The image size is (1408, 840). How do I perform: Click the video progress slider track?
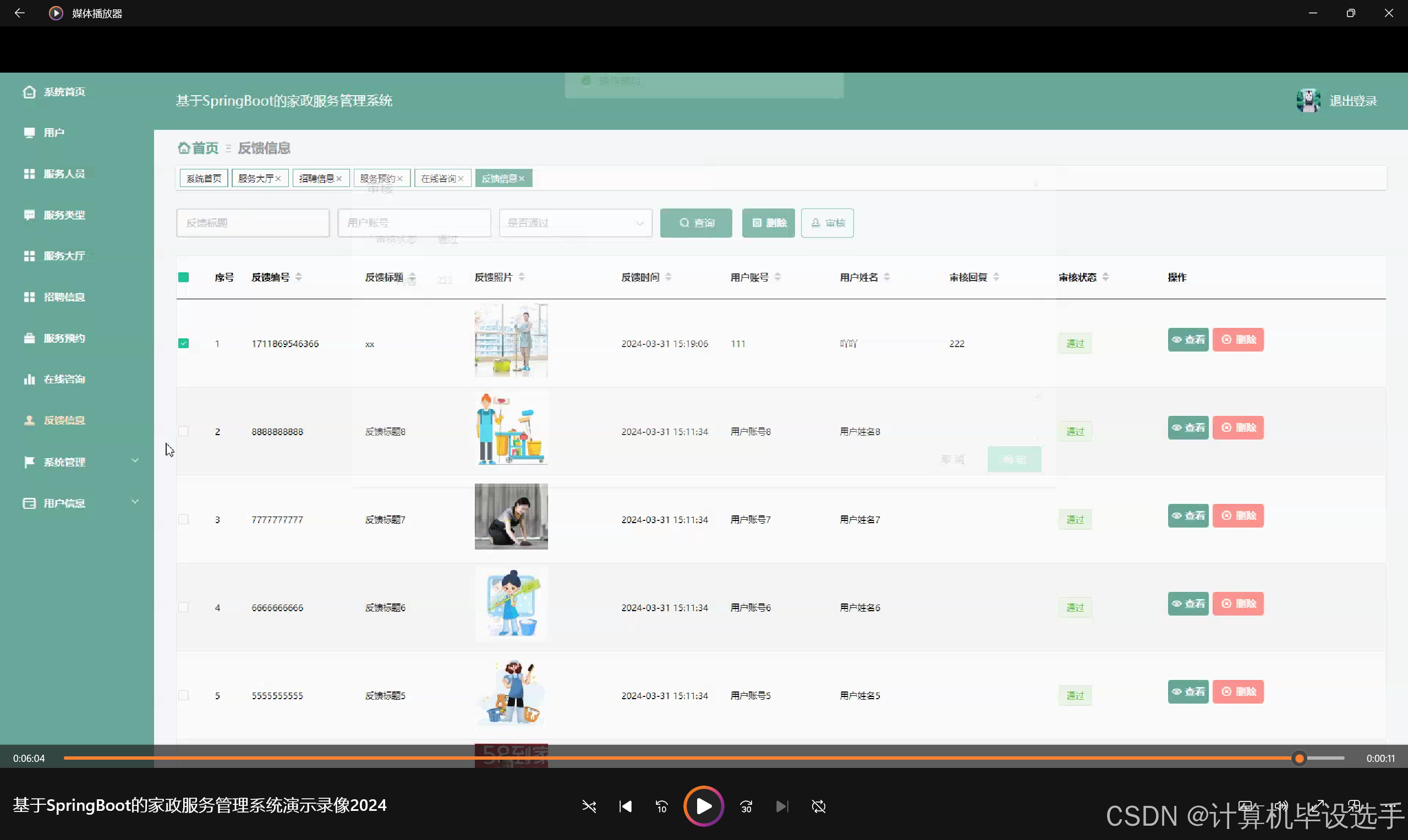(x=680, y=758)
